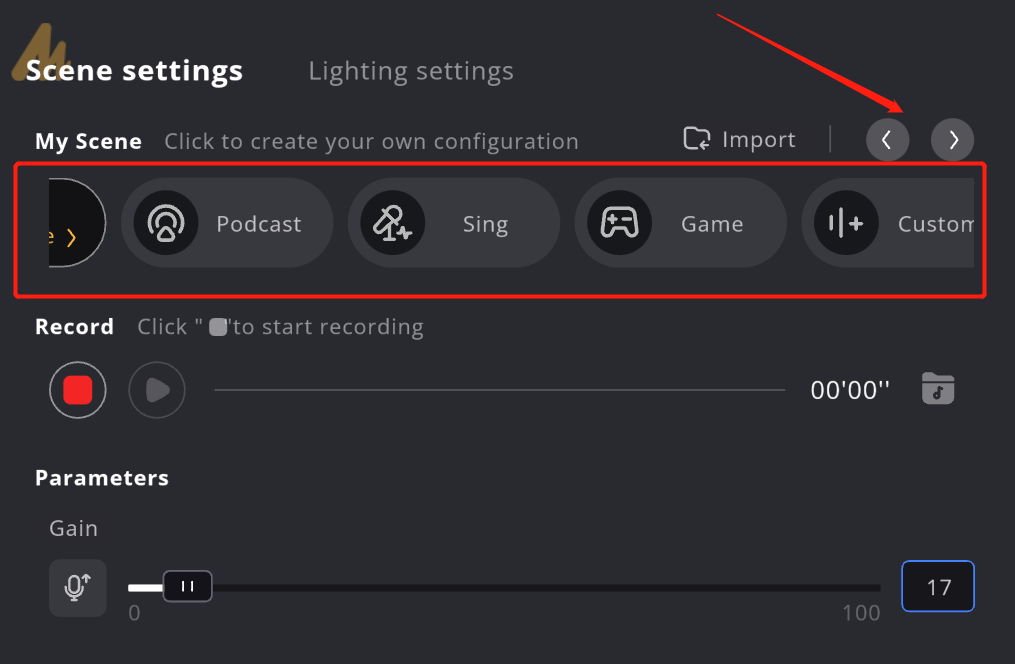Open the recordings music folder icon
The image size is (1015, 664).
[938, 388]
